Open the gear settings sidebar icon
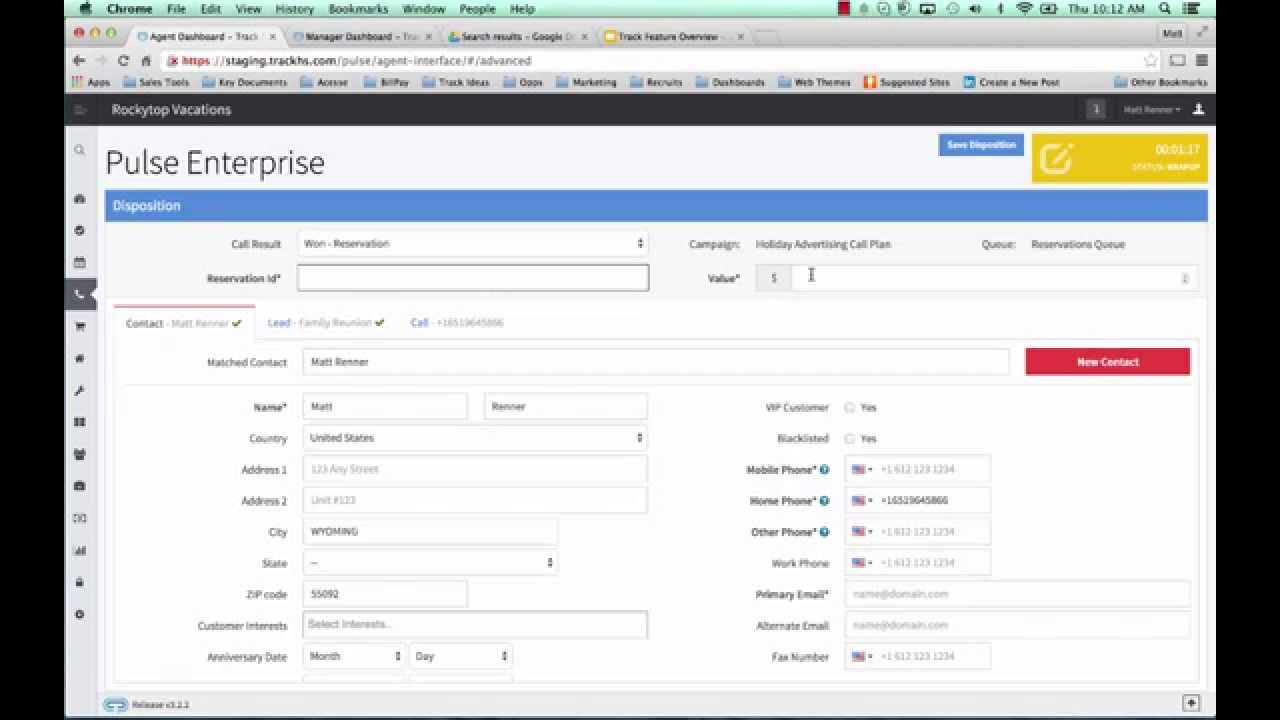Viewport: 1280px width, 720px height. [x=79, y=614]
